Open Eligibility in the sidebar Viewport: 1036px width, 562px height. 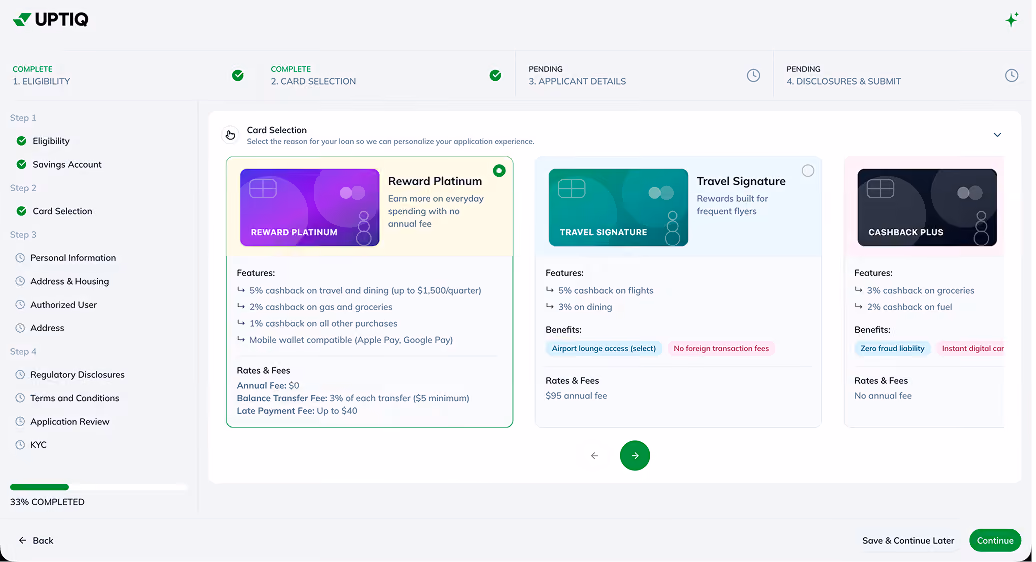[x=51, y=141]
